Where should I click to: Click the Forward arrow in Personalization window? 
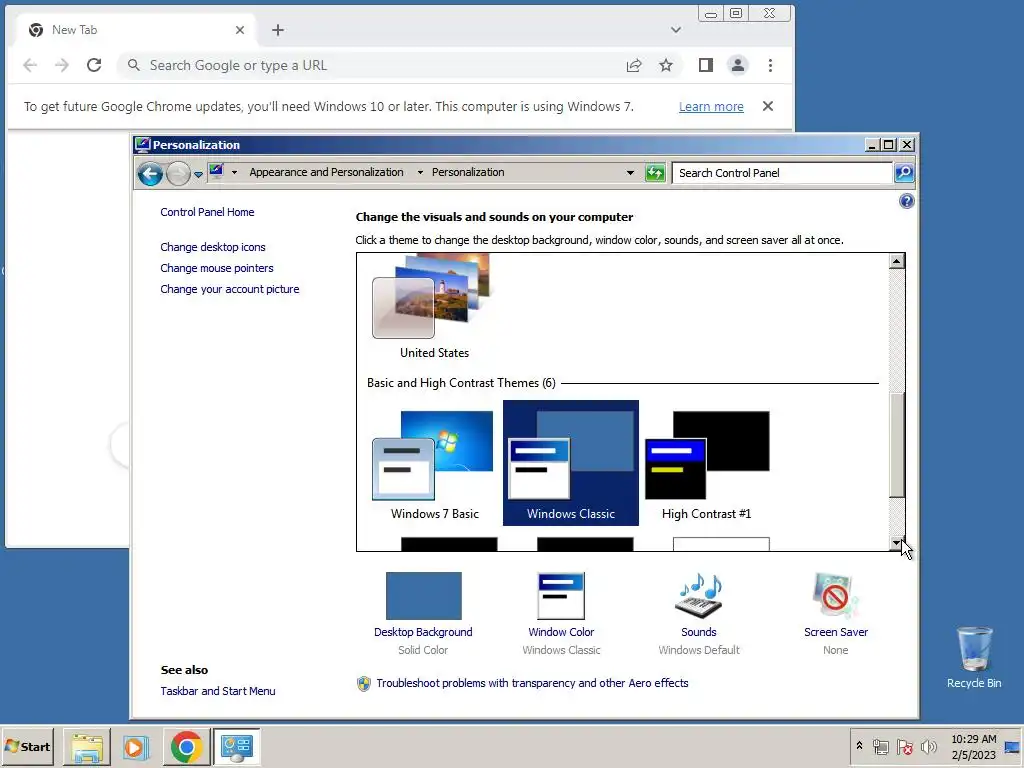tap(178, 174)
